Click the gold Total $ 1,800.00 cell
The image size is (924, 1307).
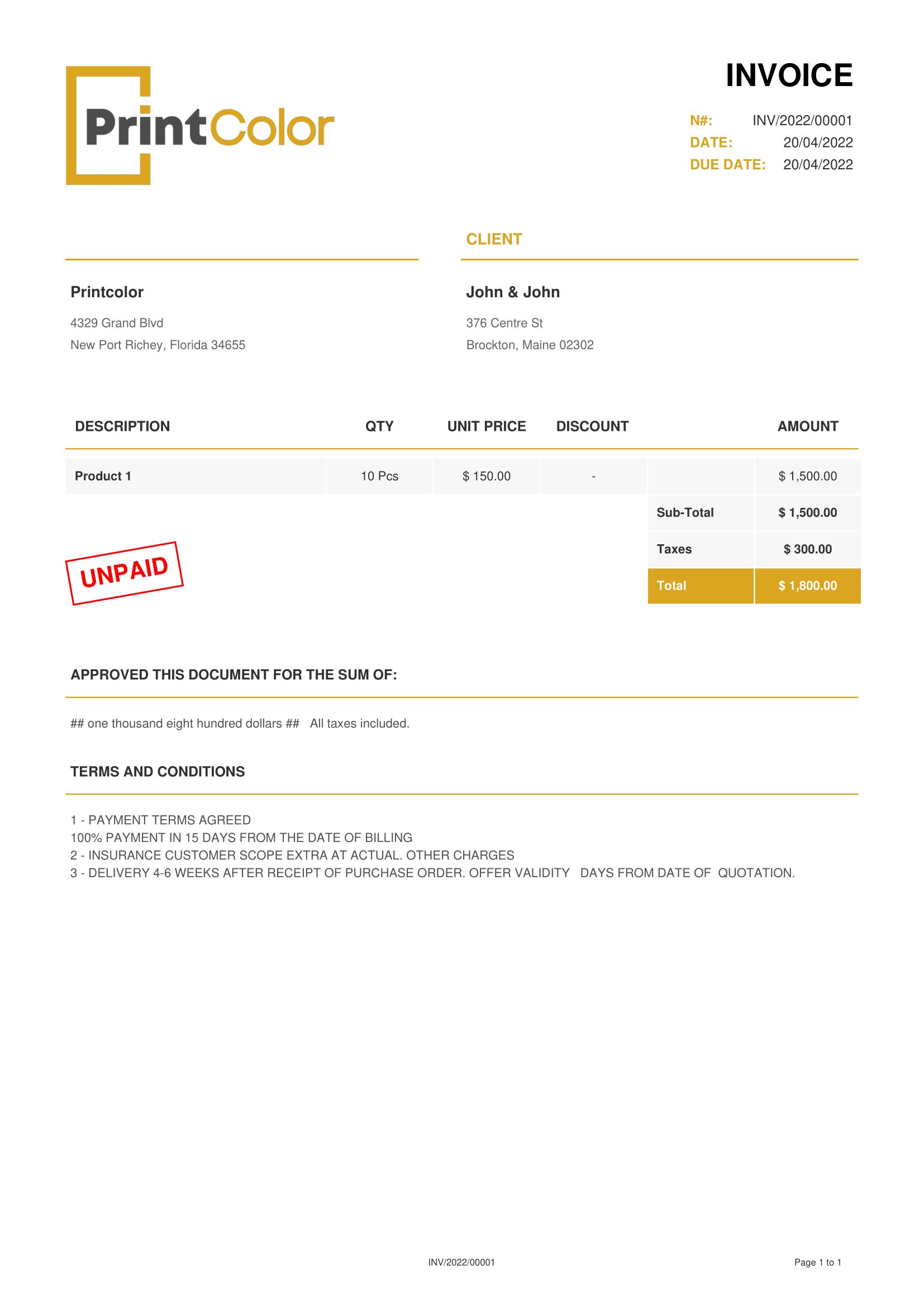pos(807,586)
